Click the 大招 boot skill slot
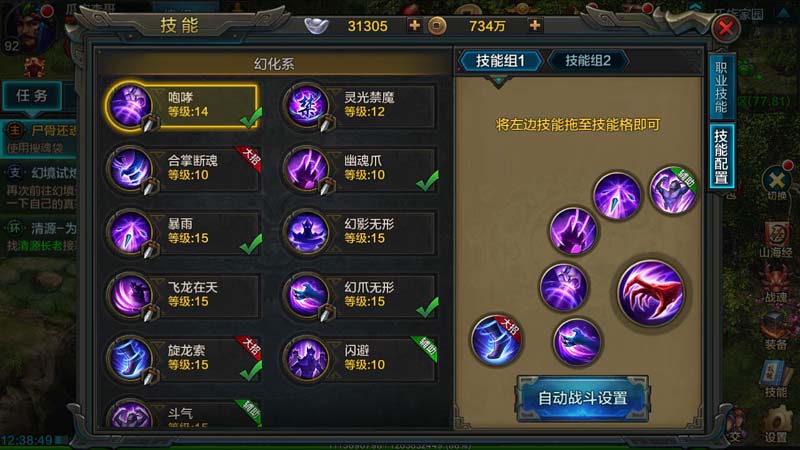Screen dimensions: 800x450 point(496,339)
